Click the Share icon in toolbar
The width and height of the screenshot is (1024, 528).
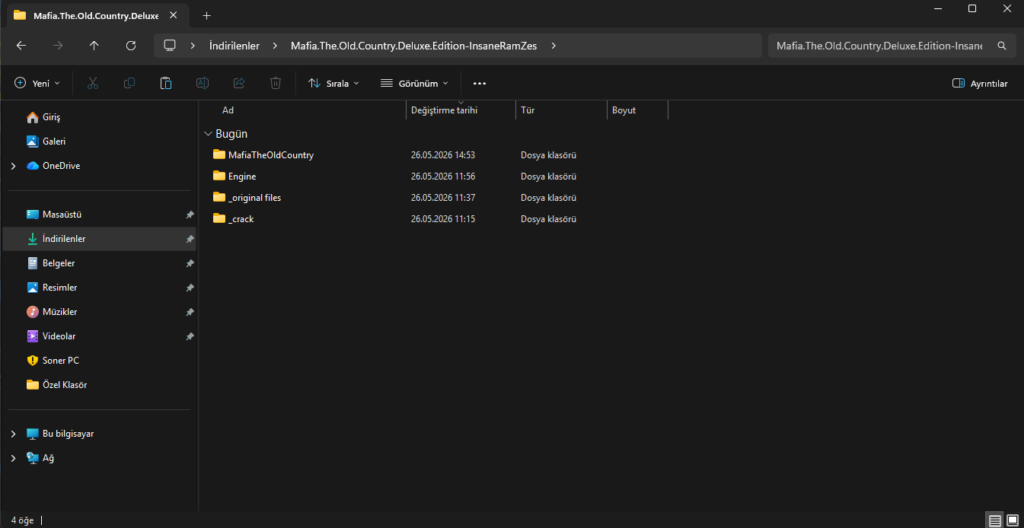point(239,83)
